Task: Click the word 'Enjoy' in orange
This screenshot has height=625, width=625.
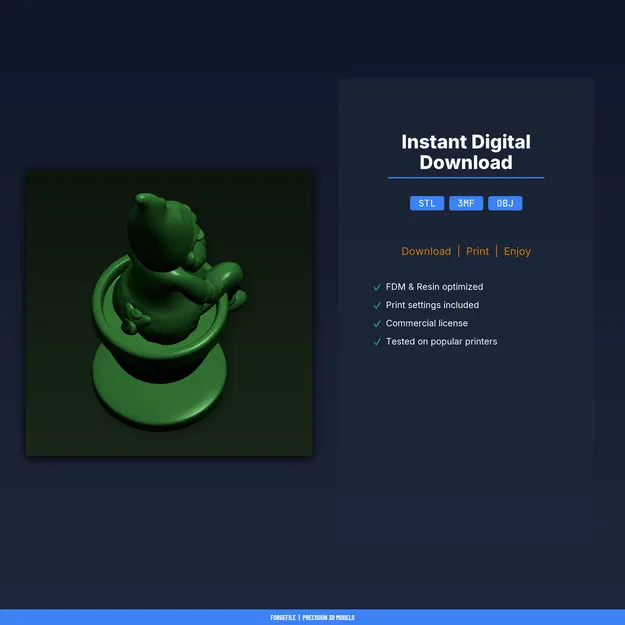Action: 517,252
